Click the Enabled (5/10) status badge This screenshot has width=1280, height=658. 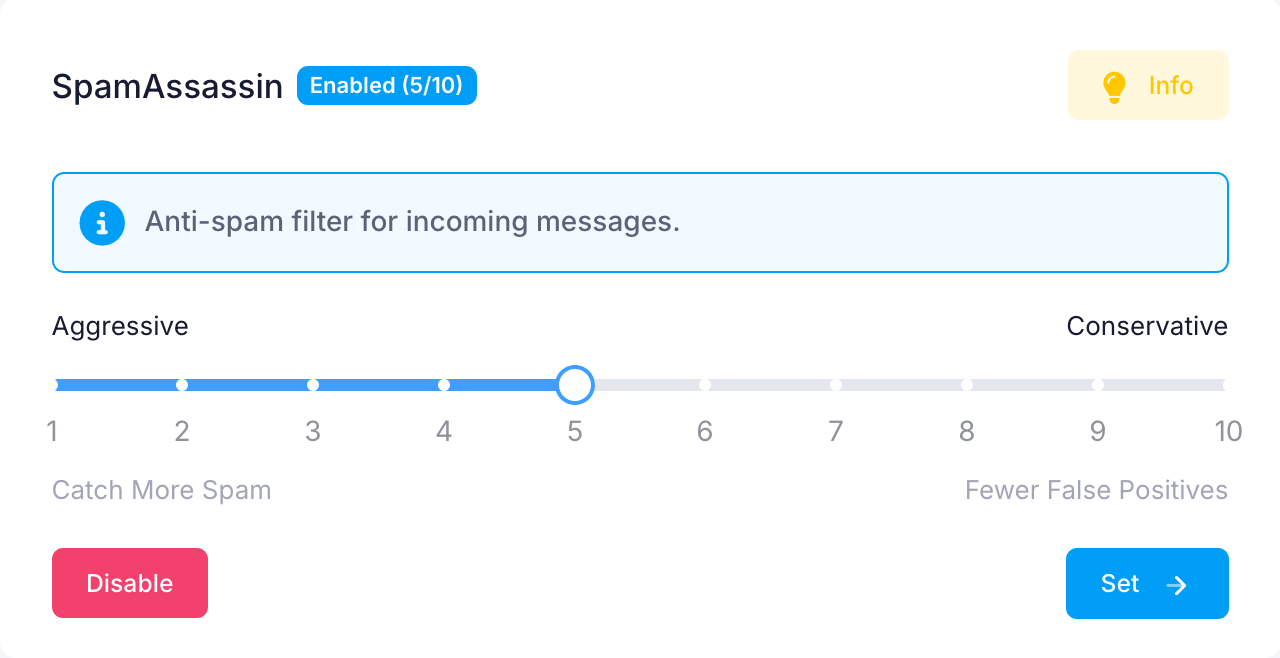pyautogui.click(x=387, y=86)
